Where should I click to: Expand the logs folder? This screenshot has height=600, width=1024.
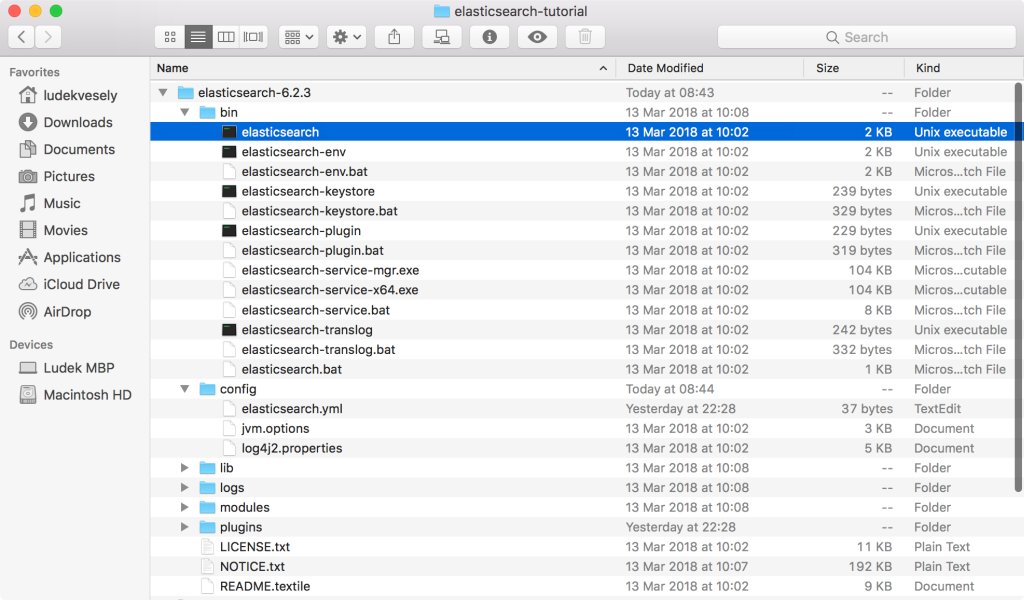pyautogui.click(x=185, y=488)
